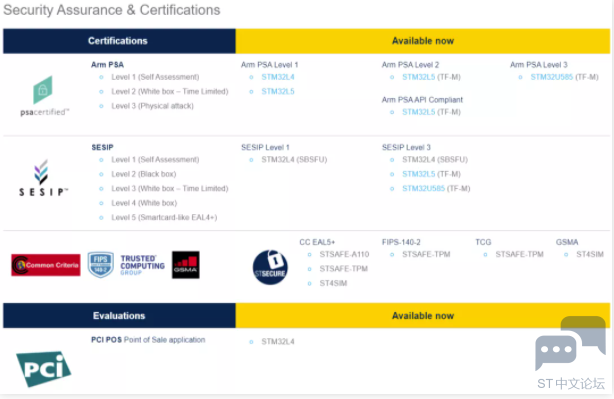The image size is (614, 399).
Task: Click the SESIP logo
Action: pyautogui.click(x=43, y=178)
